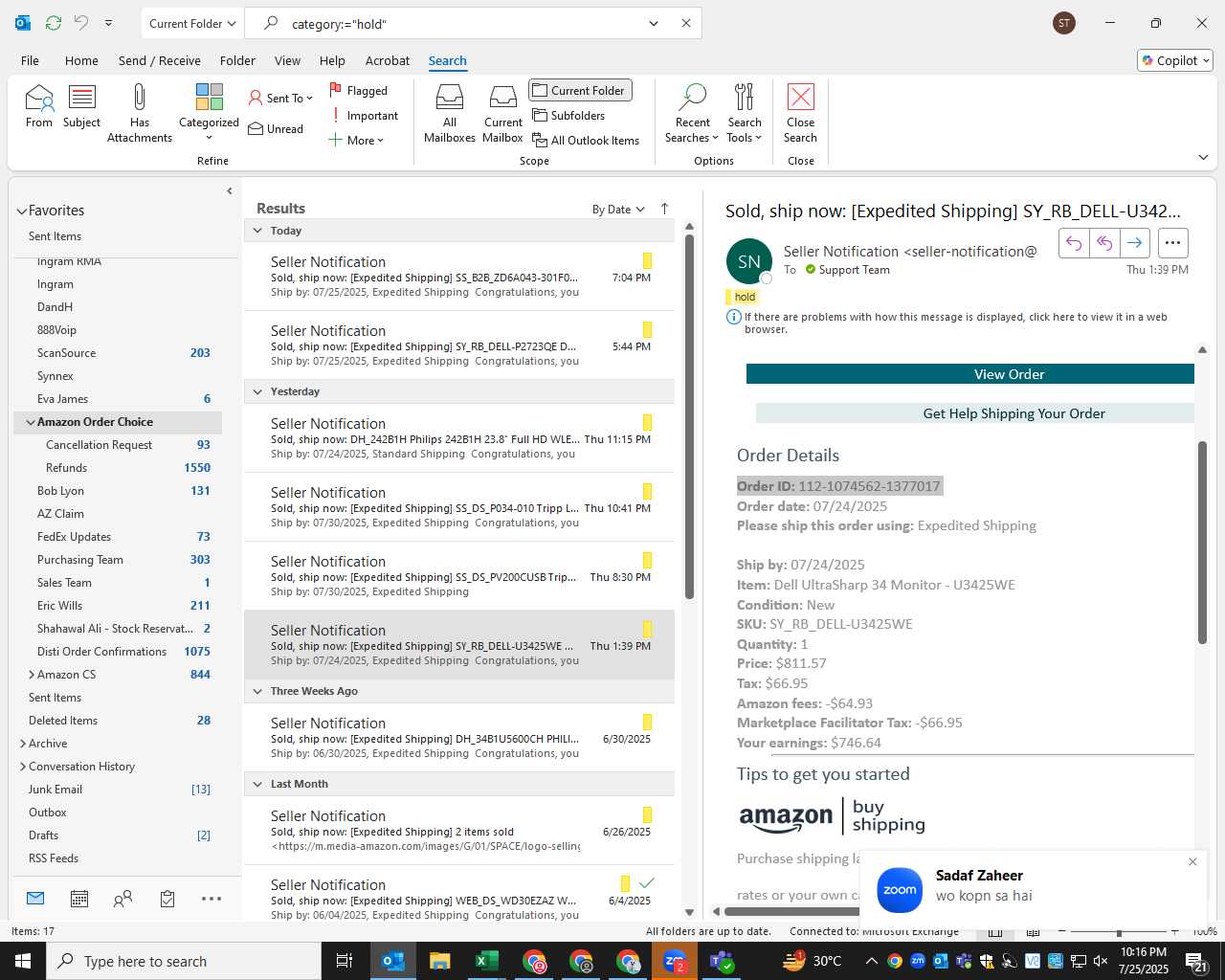Open the 5:44 PM Seller Notification email
Screen dimensions: 1225x980
click(459, 345)
